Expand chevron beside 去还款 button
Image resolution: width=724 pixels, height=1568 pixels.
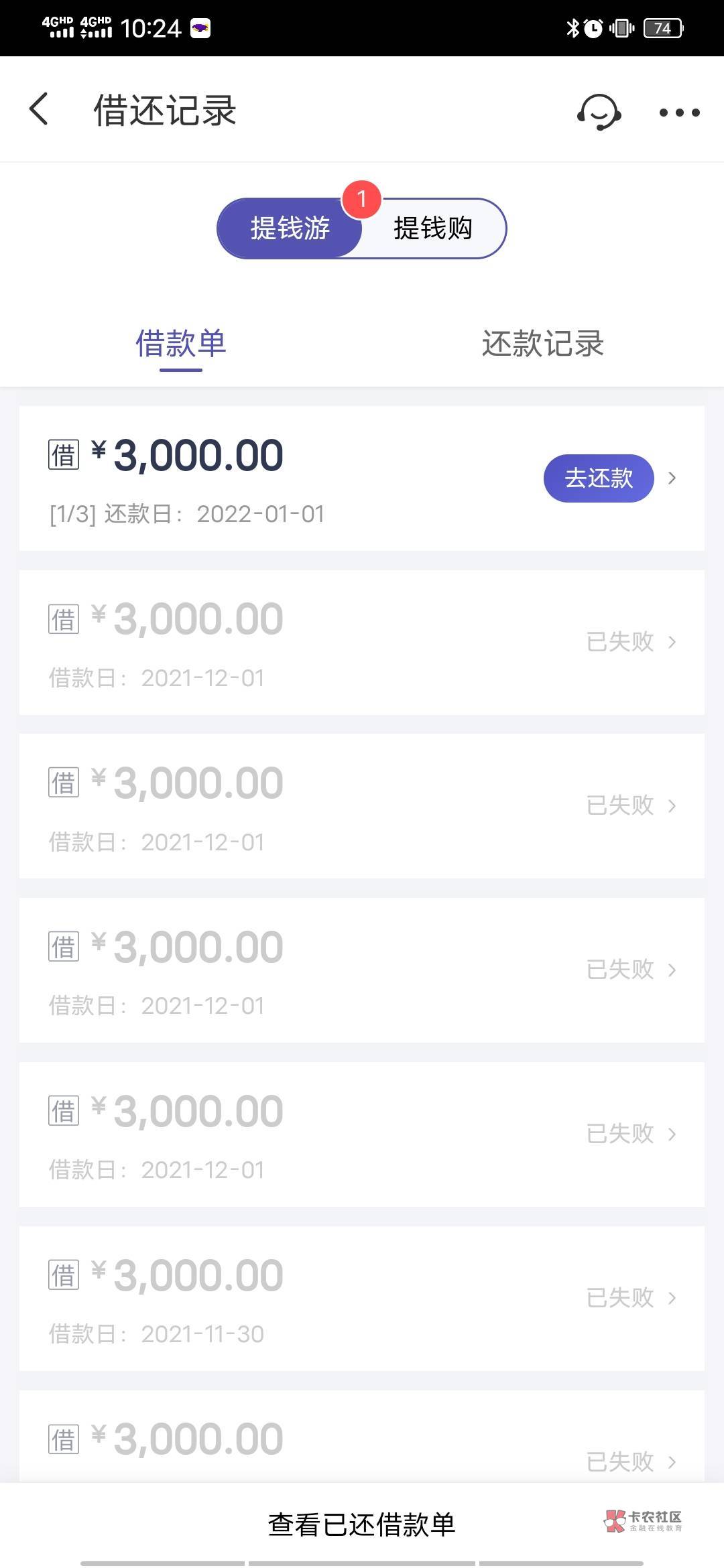click(672, 478)
